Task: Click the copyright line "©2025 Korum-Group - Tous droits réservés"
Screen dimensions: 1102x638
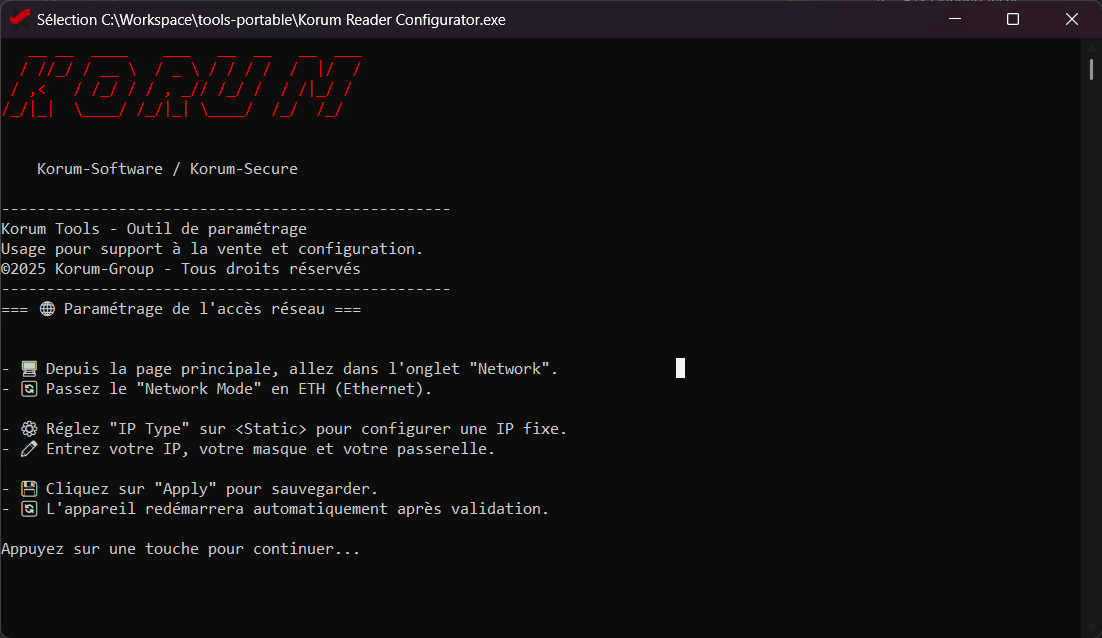Action: pos(181,269)
